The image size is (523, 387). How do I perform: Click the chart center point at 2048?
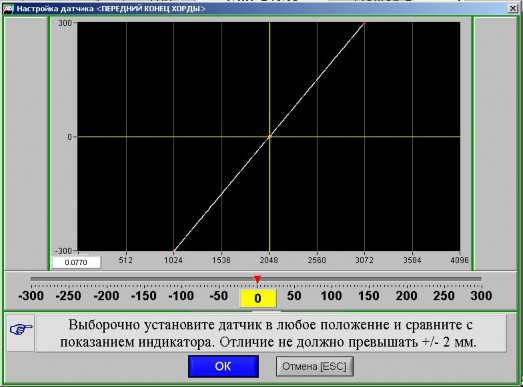pos(270,137)
